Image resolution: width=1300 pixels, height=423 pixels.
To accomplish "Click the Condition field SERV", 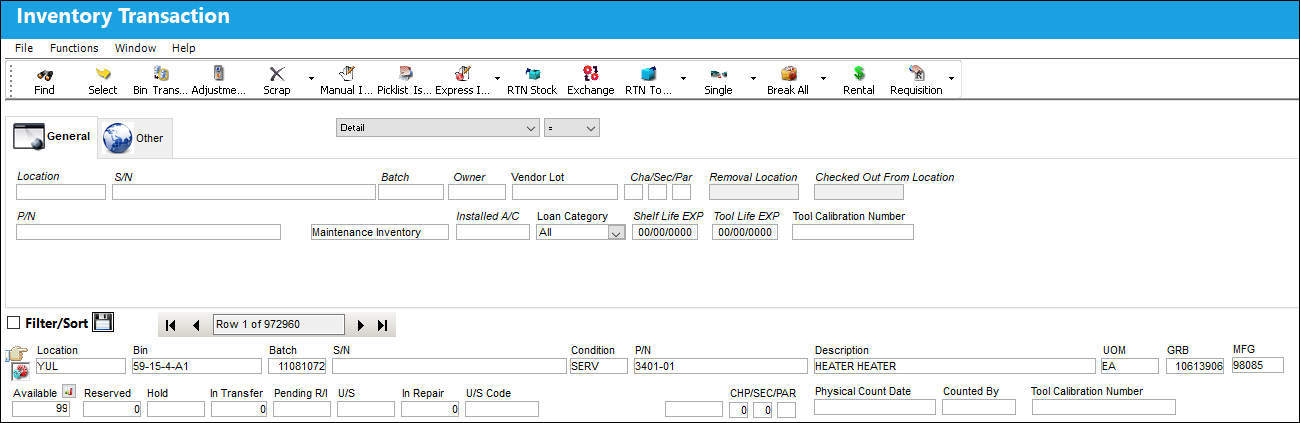I will [x=597, y=366].
